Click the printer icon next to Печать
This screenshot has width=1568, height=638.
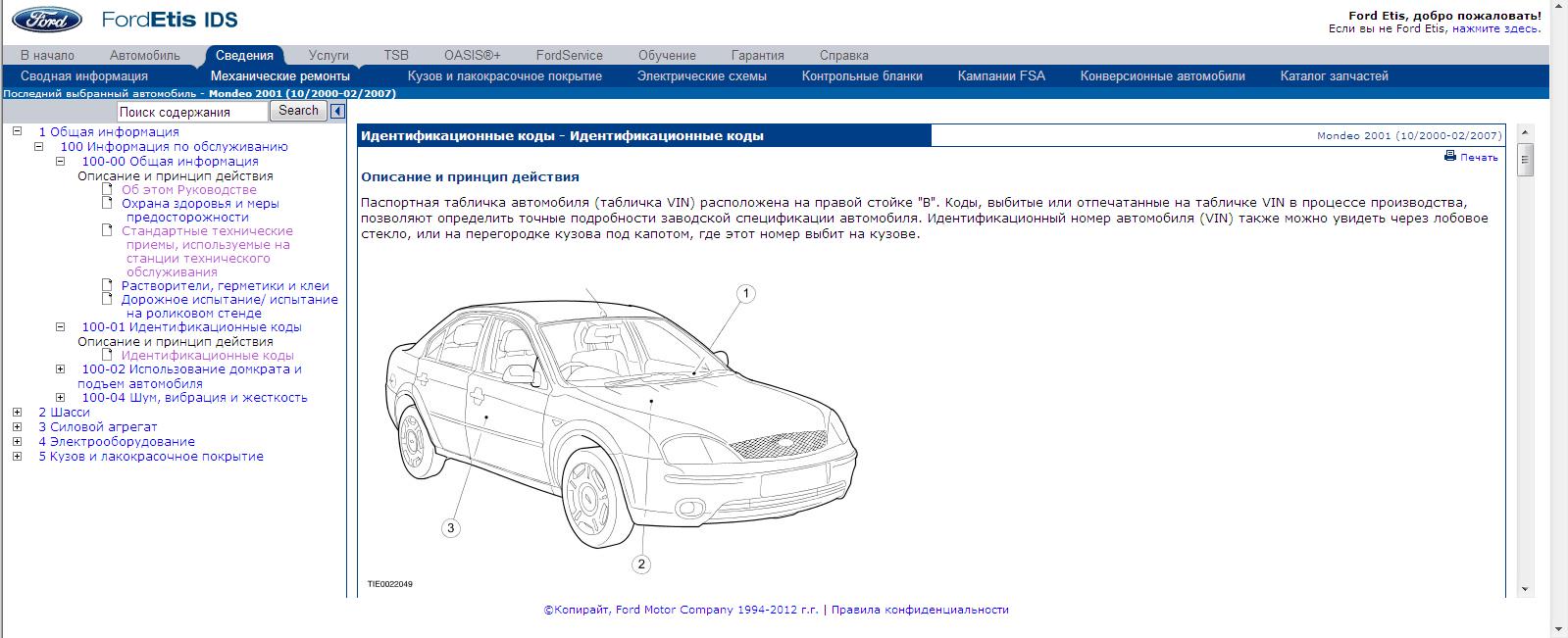pyautogui.click(x=1450, y=157)
